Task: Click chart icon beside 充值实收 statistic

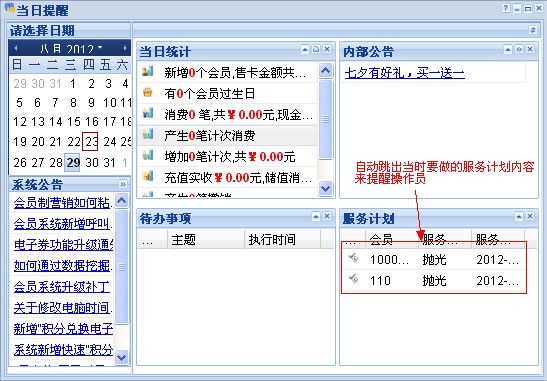Action: click(x=148, y=176)
